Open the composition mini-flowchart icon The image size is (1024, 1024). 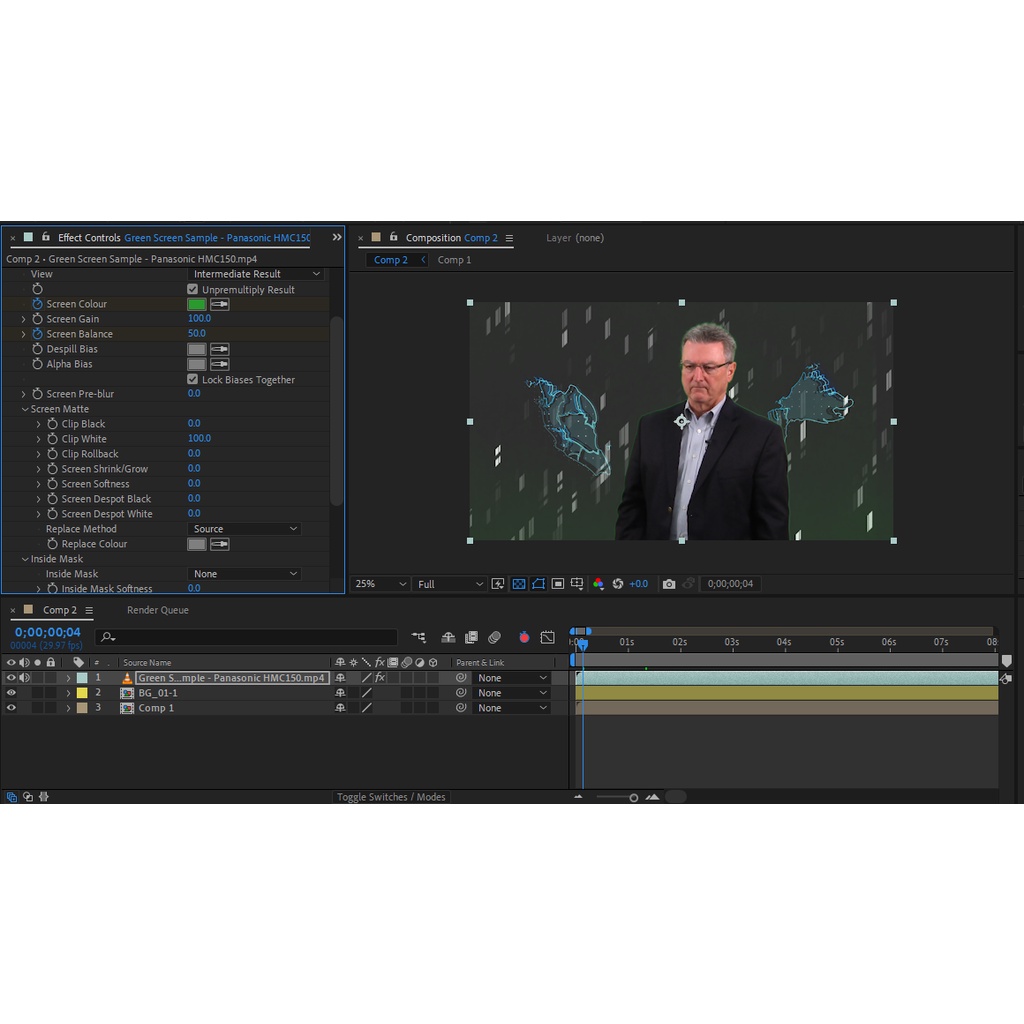click(418, 637)
